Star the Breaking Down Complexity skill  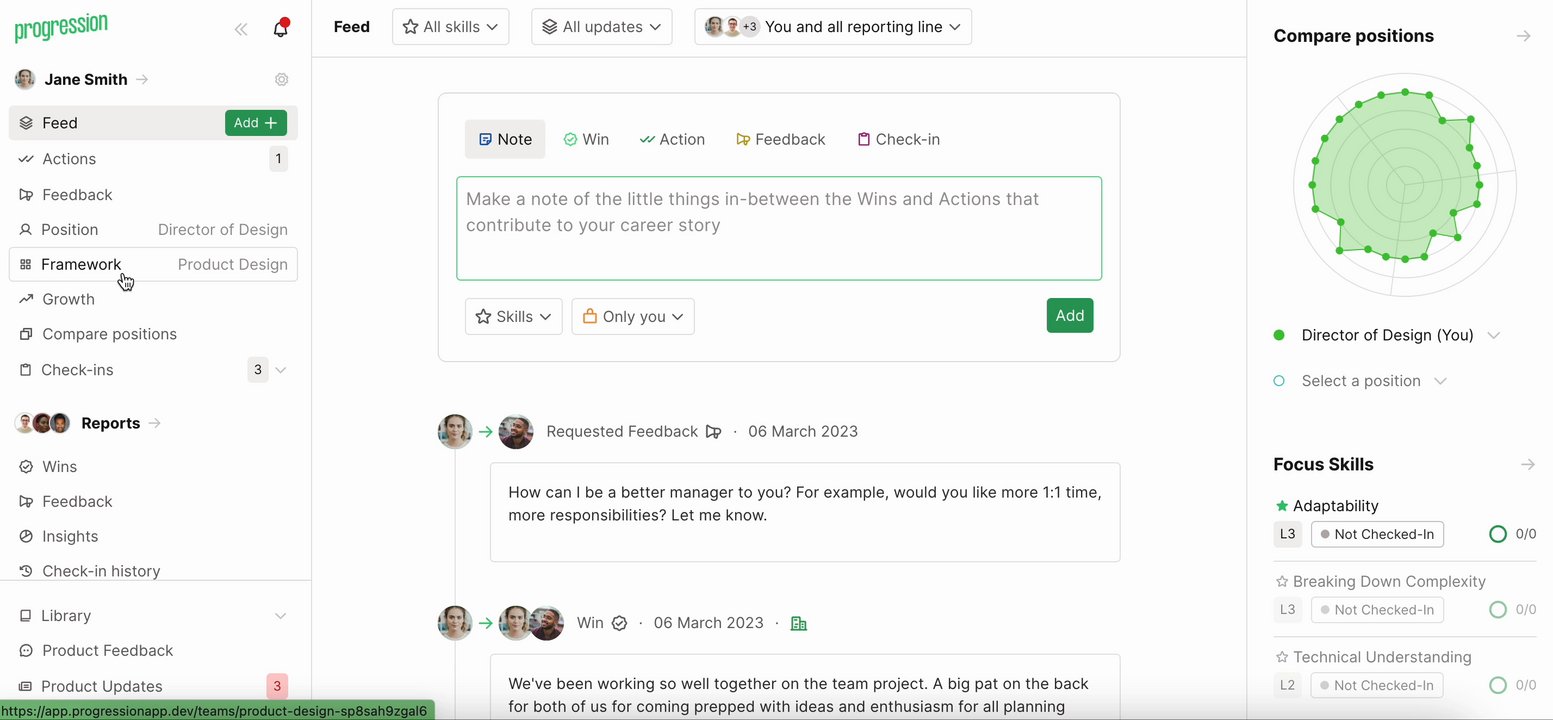(1282, 582)
